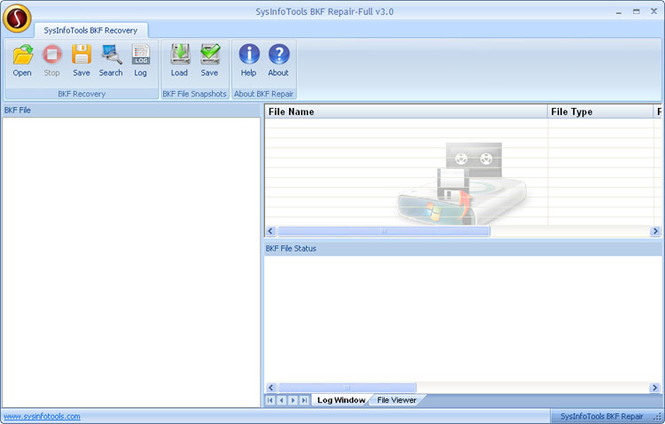
Task: Click the SysInfoTools BKF Repair status bar label
Action: coord(601,416)
